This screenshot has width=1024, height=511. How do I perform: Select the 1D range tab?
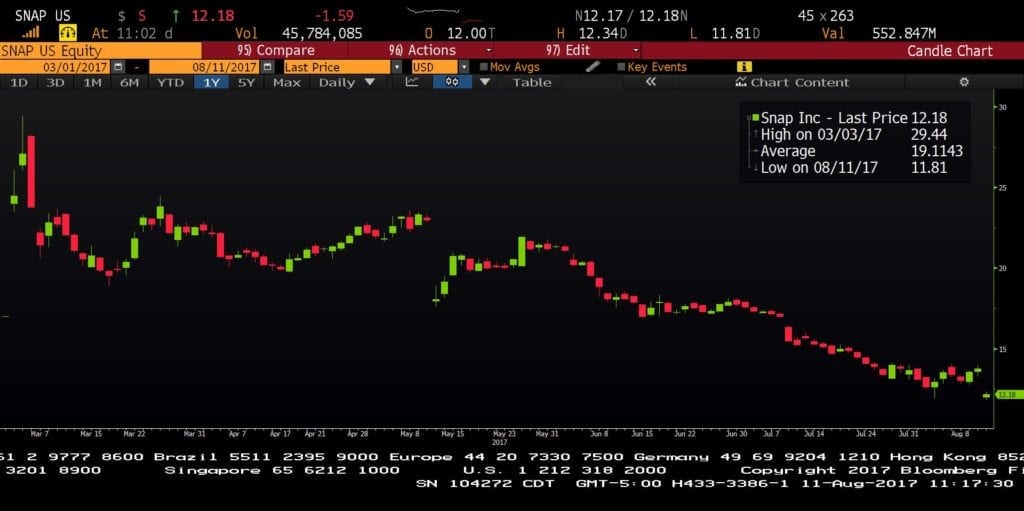pos(19,82)
